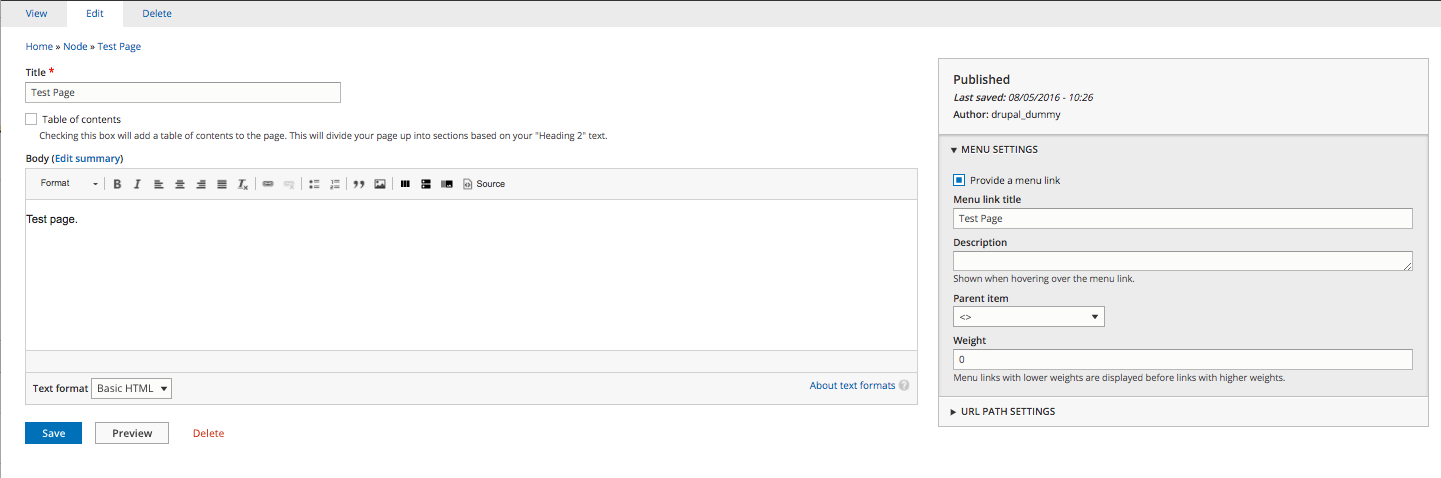Expand the URL Path Settings section
Screen dimensions: 1441x478
(1007, 411)
